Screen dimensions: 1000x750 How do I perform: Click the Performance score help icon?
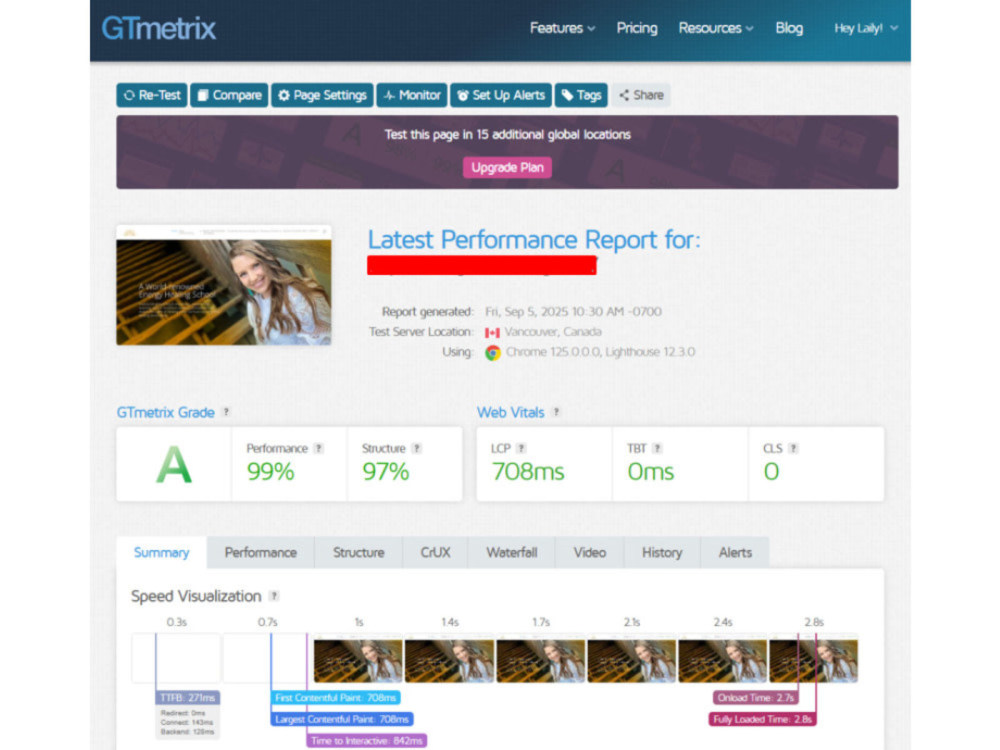pos(319,448)
